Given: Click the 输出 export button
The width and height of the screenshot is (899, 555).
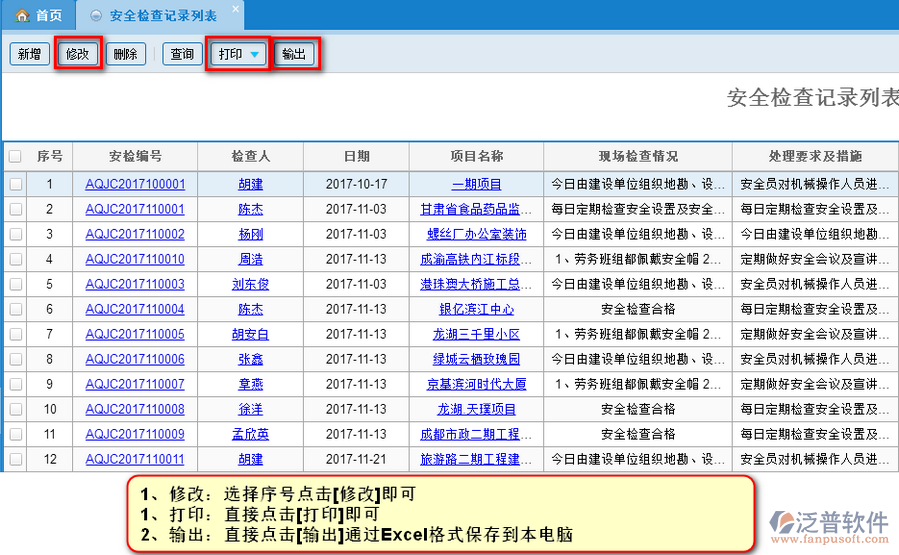Looking at the screenshot, I should click(x=294, y=54).
